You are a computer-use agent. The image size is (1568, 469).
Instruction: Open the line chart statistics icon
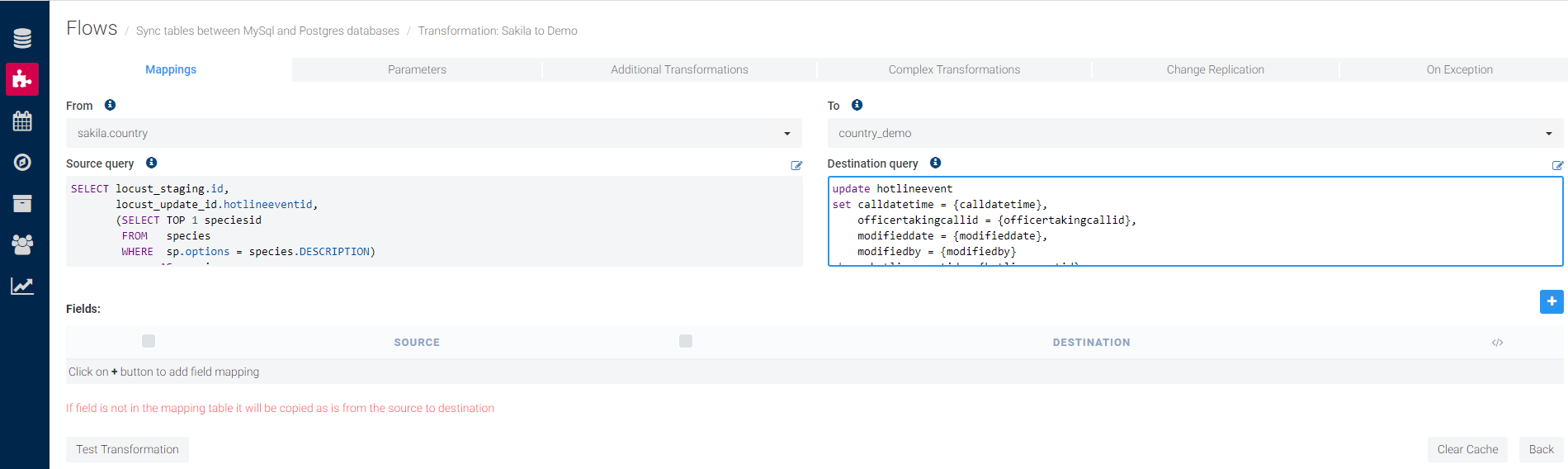pos(22,287)
